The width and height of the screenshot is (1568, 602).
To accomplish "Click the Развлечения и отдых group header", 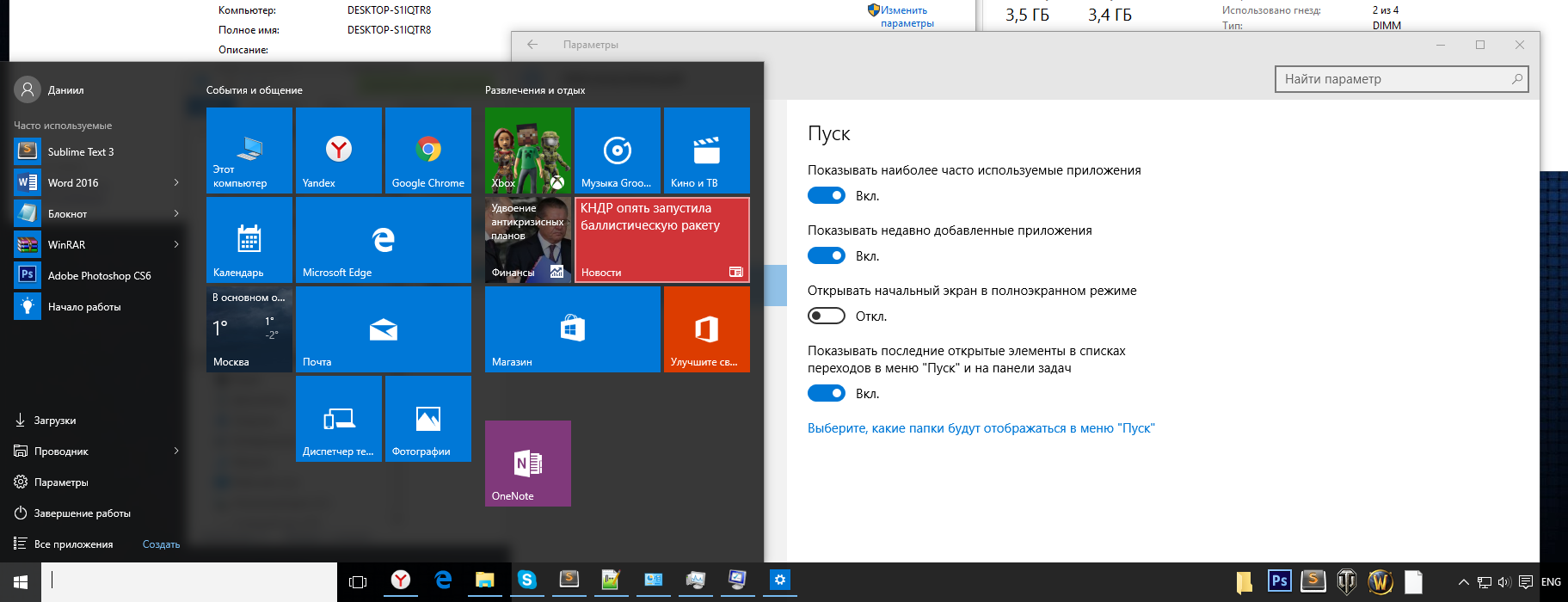I will point(535,90).
